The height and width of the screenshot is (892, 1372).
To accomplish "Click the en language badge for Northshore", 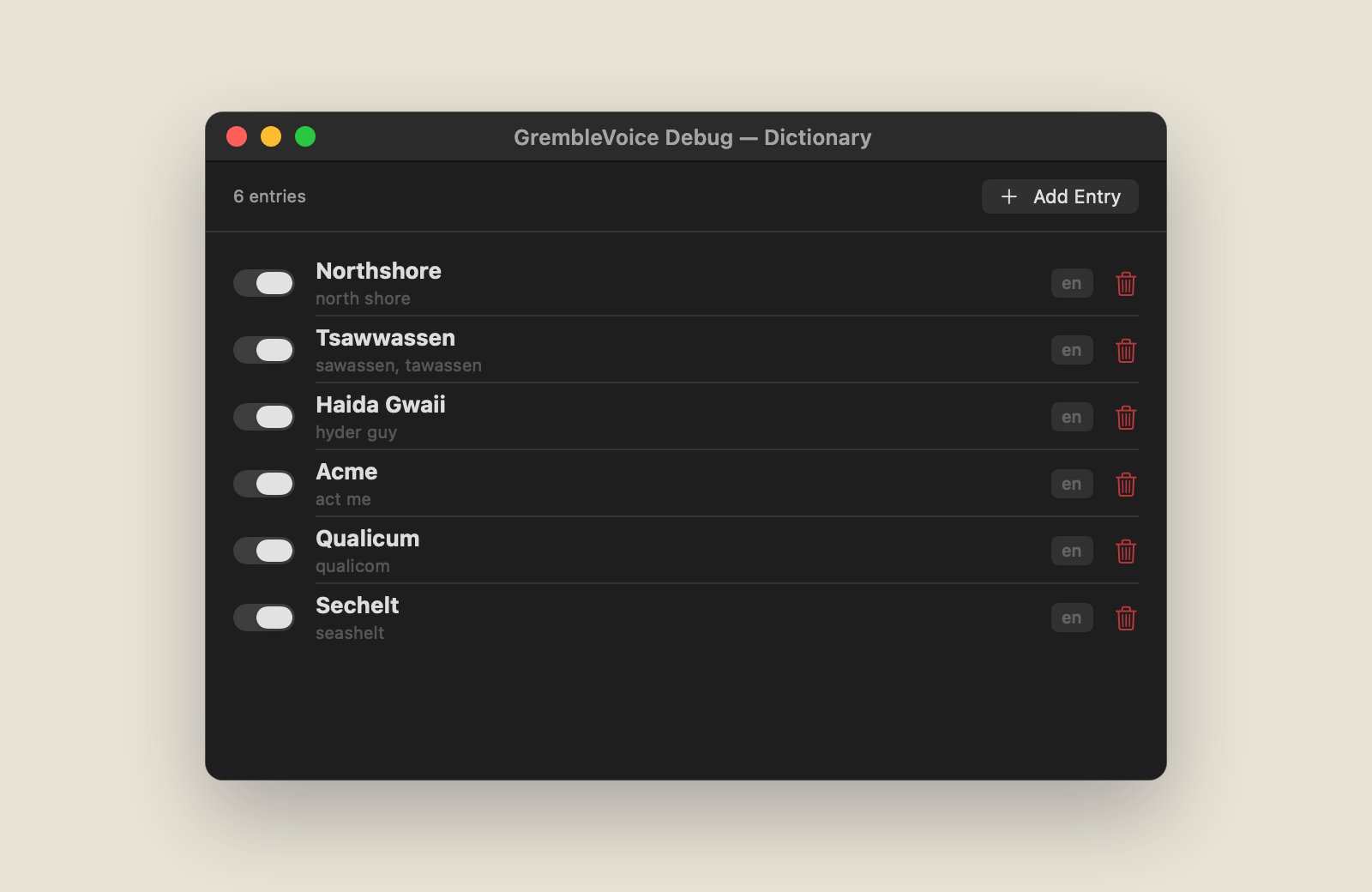I will tap(1072, 283).
